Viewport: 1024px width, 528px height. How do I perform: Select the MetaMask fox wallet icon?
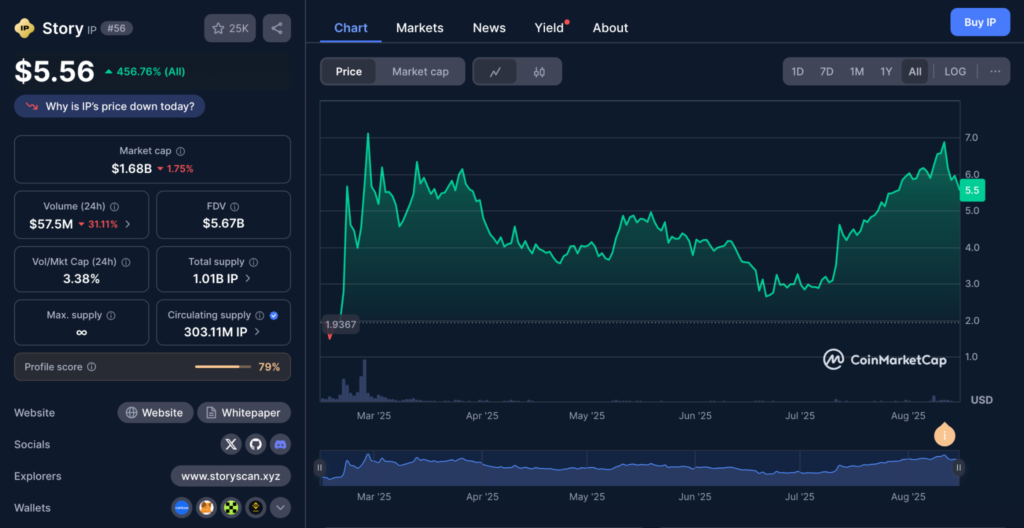[x=206, y=508]
